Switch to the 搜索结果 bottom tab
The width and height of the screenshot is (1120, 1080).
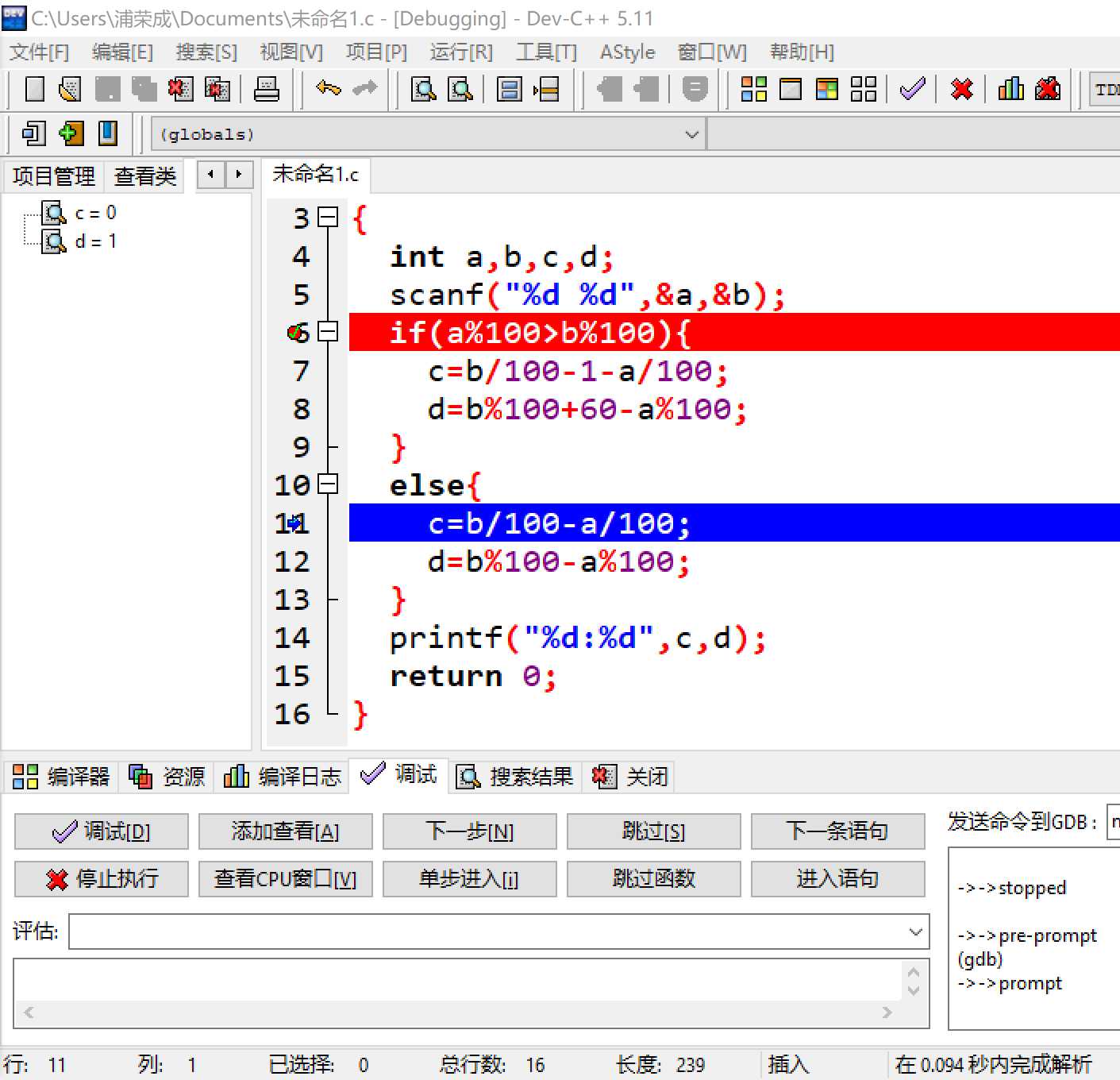pos(514,776)
